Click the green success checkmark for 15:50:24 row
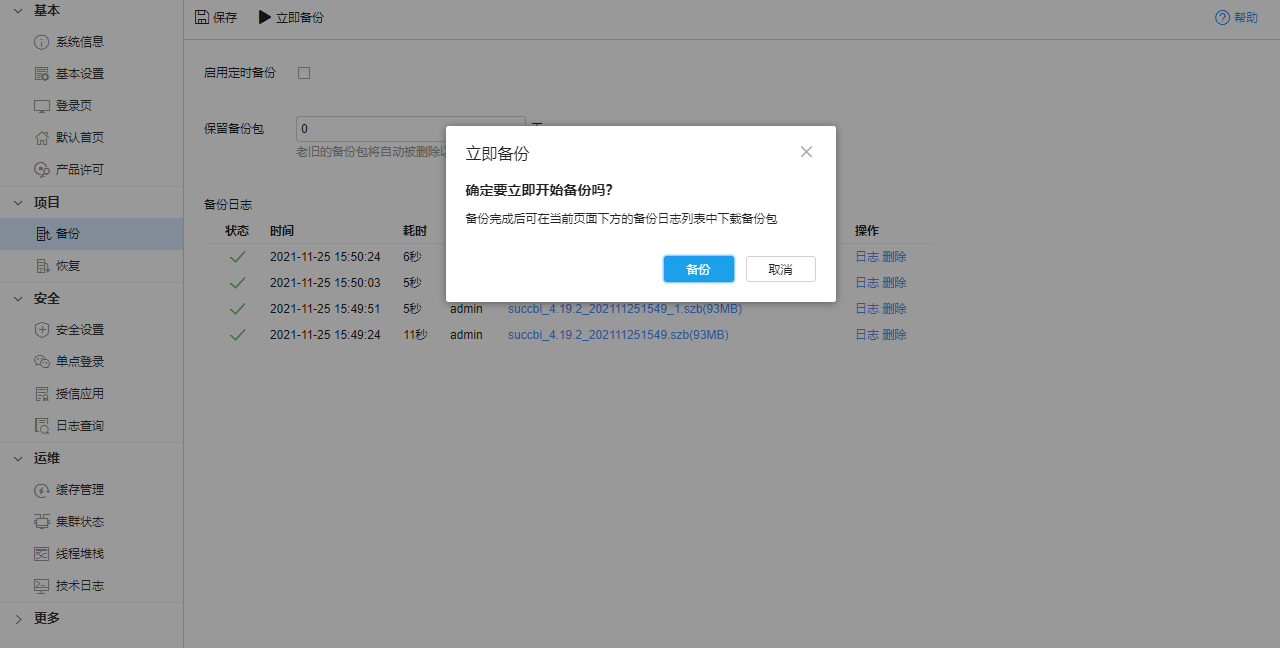Screen dimensions: 1280x648 pyautogui.click(x=237, y=257)
